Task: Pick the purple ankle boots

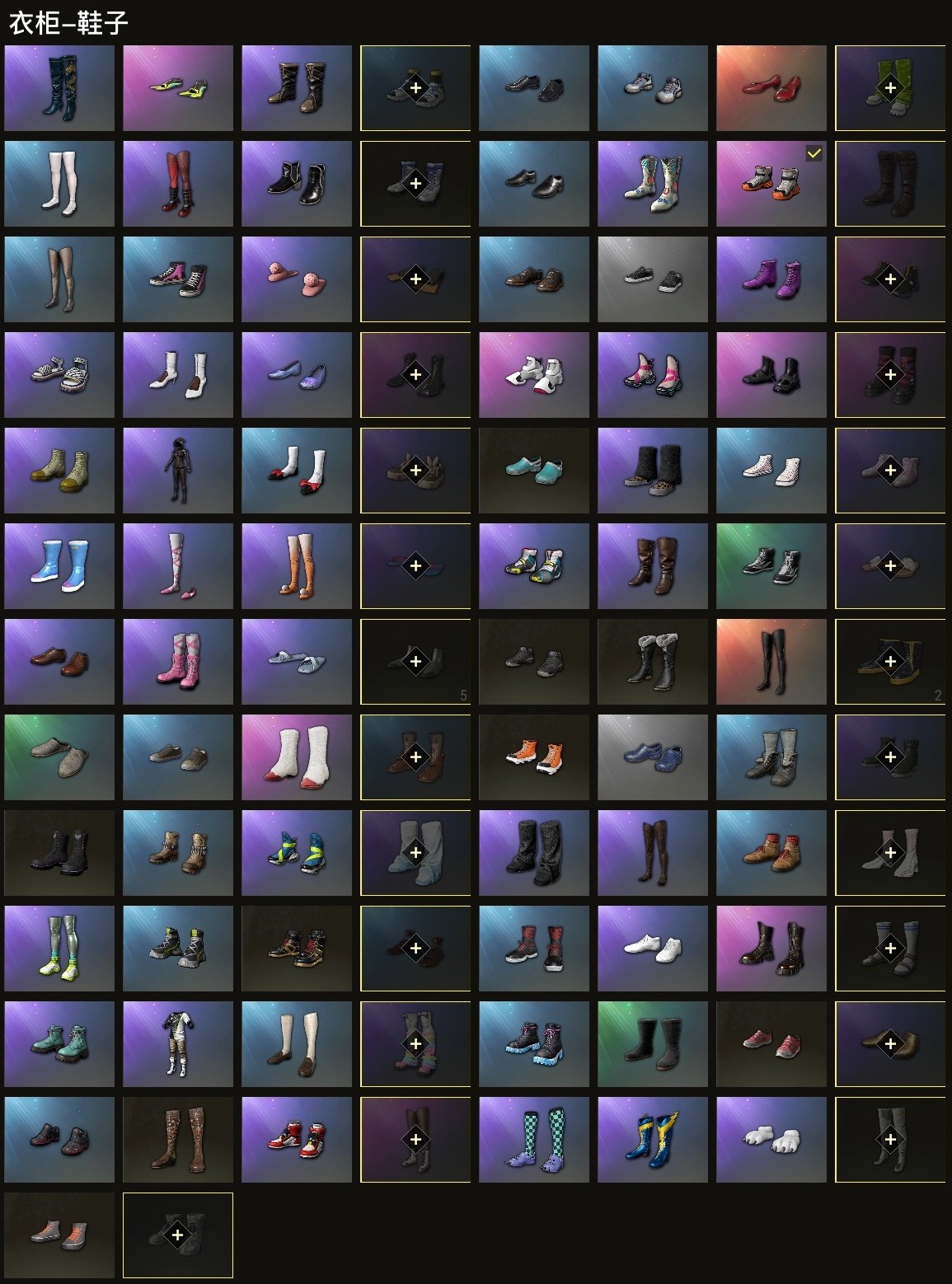Action: click(771, 279)
